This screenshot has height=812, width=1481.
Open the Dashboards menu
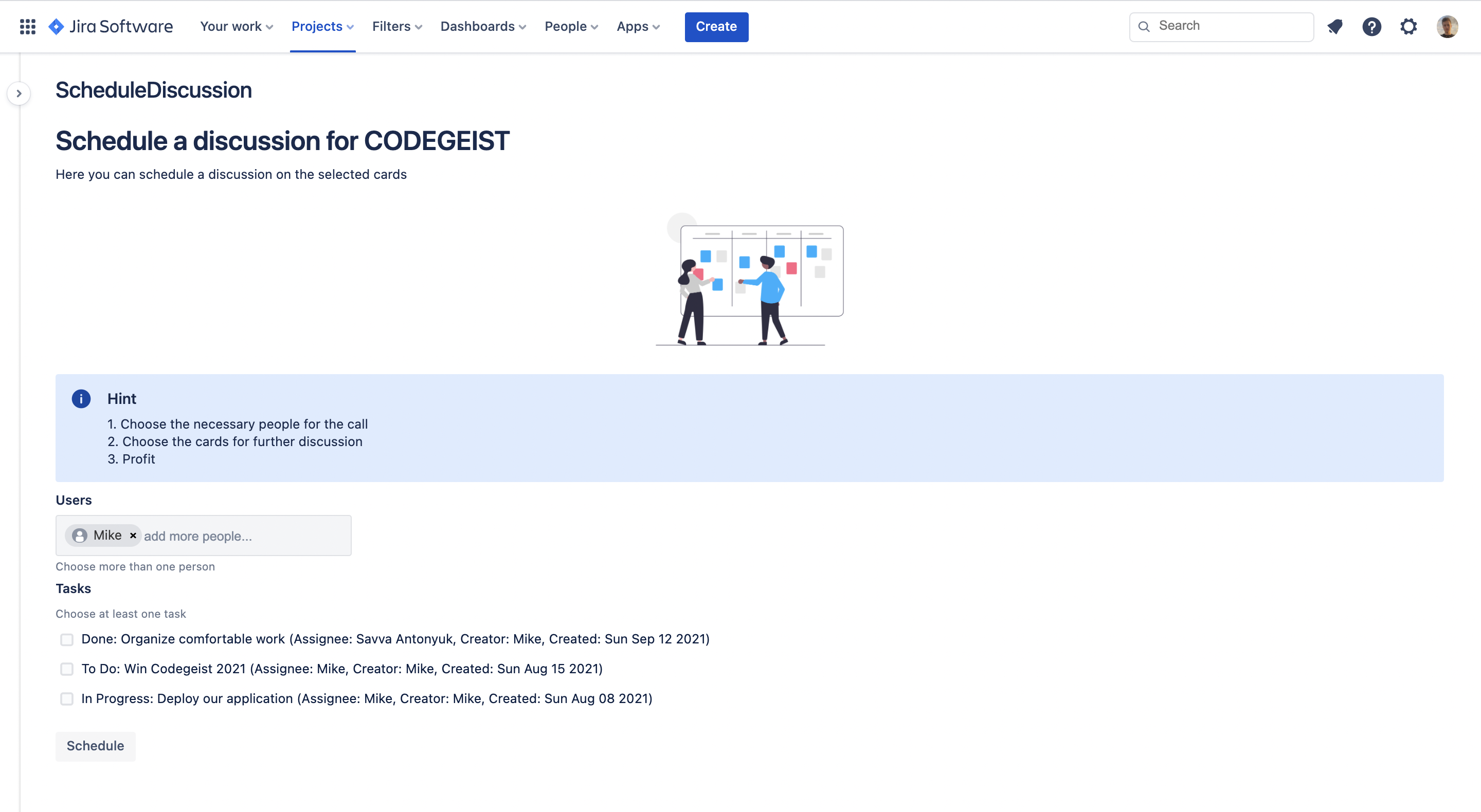pos(483,26)
